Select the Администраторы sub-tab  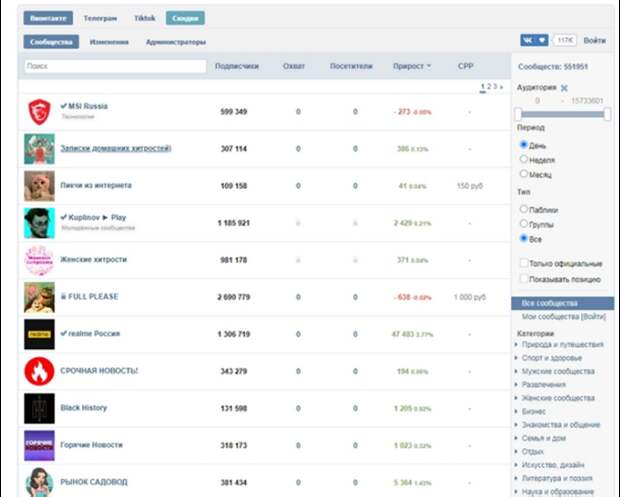(176, 42)
